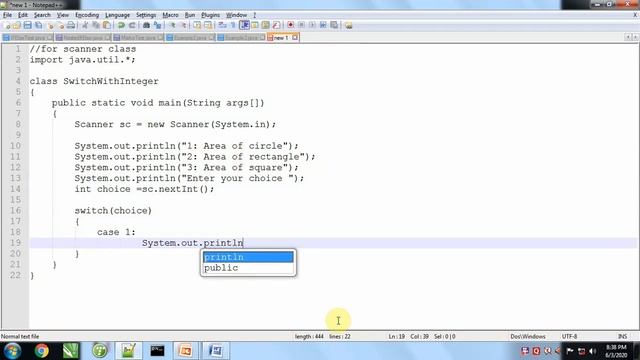
Task: Click the Save All toolbar icon
Action: [38, 25]
